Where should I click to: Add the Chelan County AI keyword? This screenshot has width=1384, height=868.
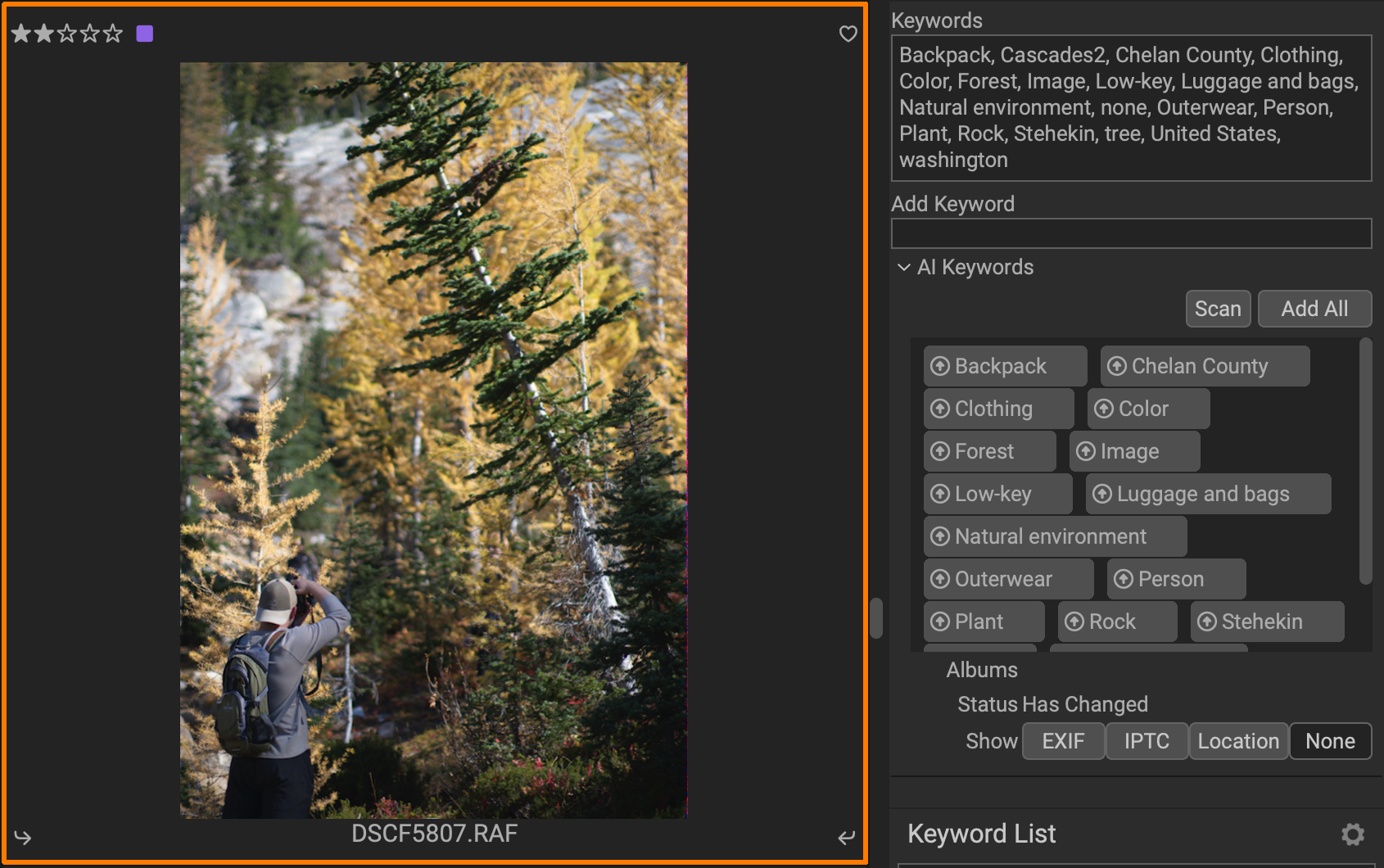click(1205, 366)
